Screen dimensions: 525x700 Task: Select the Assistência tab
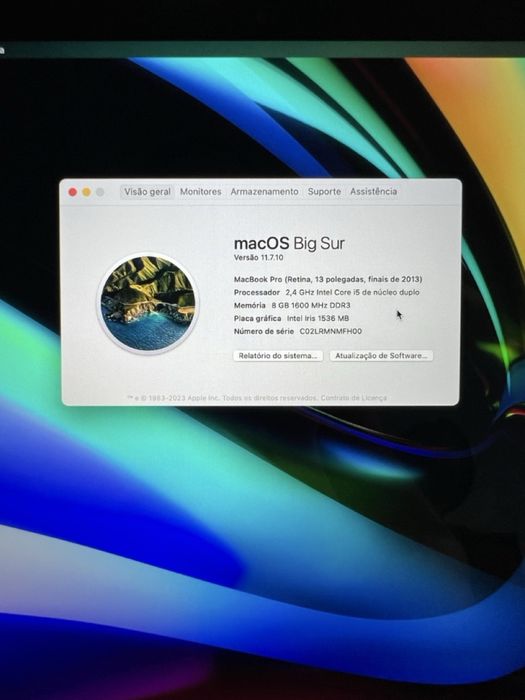(373, 192)
